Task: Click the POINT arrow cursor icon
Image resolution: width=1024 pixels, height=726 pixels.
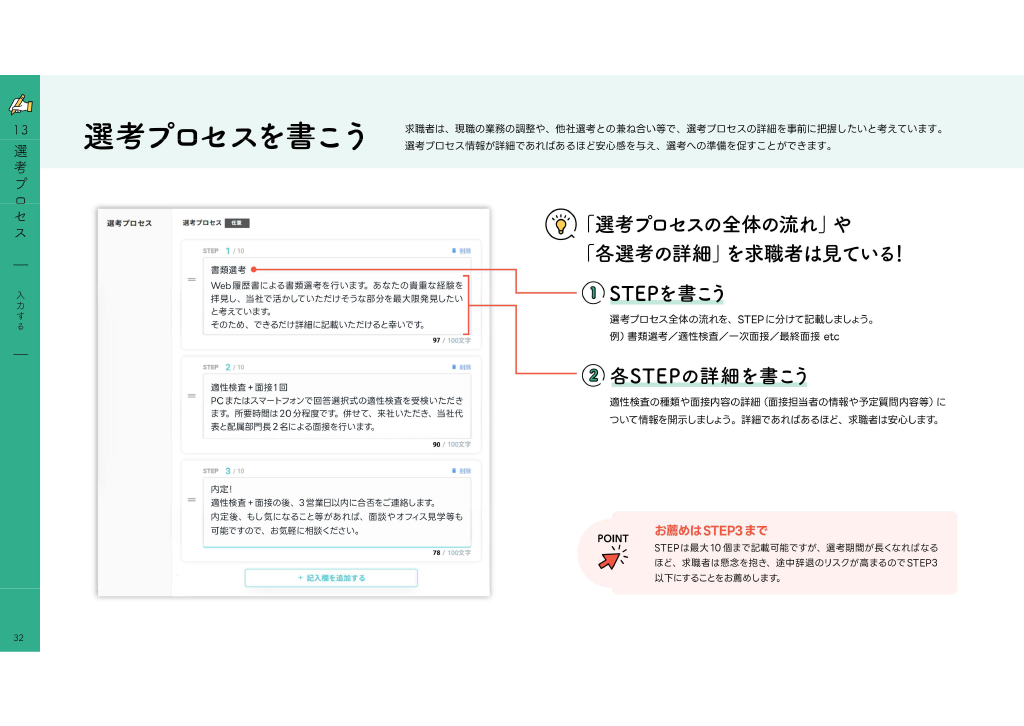Action: click(x=612, y=558)
